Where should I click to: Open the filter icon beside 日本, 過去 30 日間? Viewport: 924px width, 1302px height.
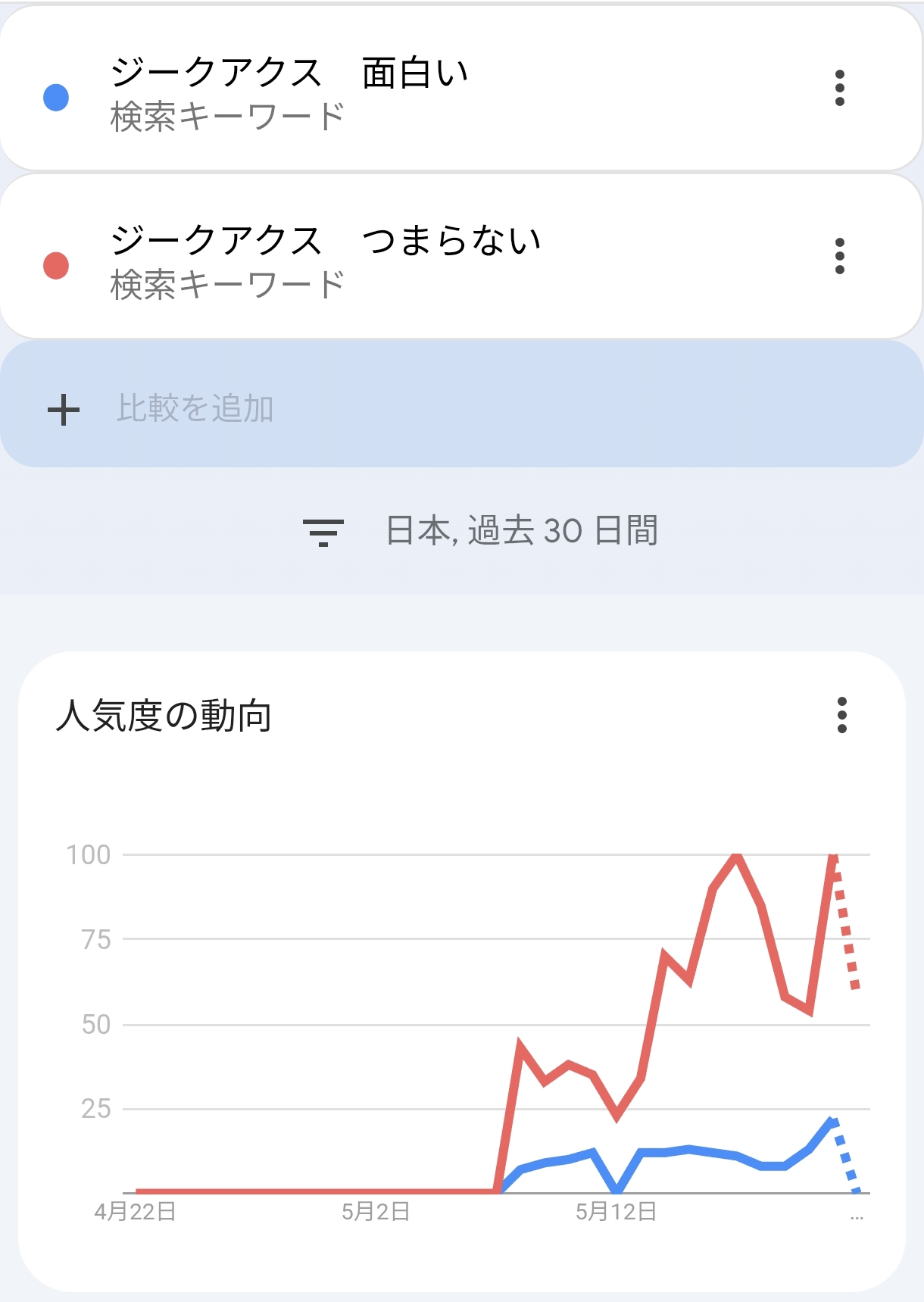click(x=323, y=532)
